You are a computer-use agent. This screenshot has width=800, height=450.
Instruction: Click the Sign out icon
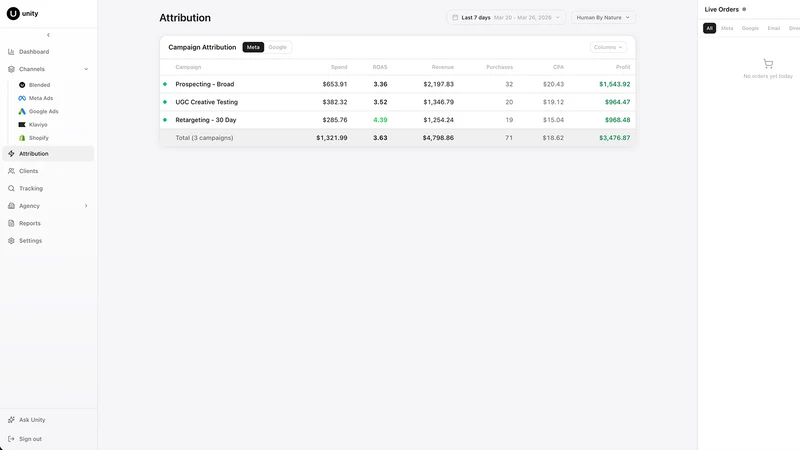tap(11, 439)
